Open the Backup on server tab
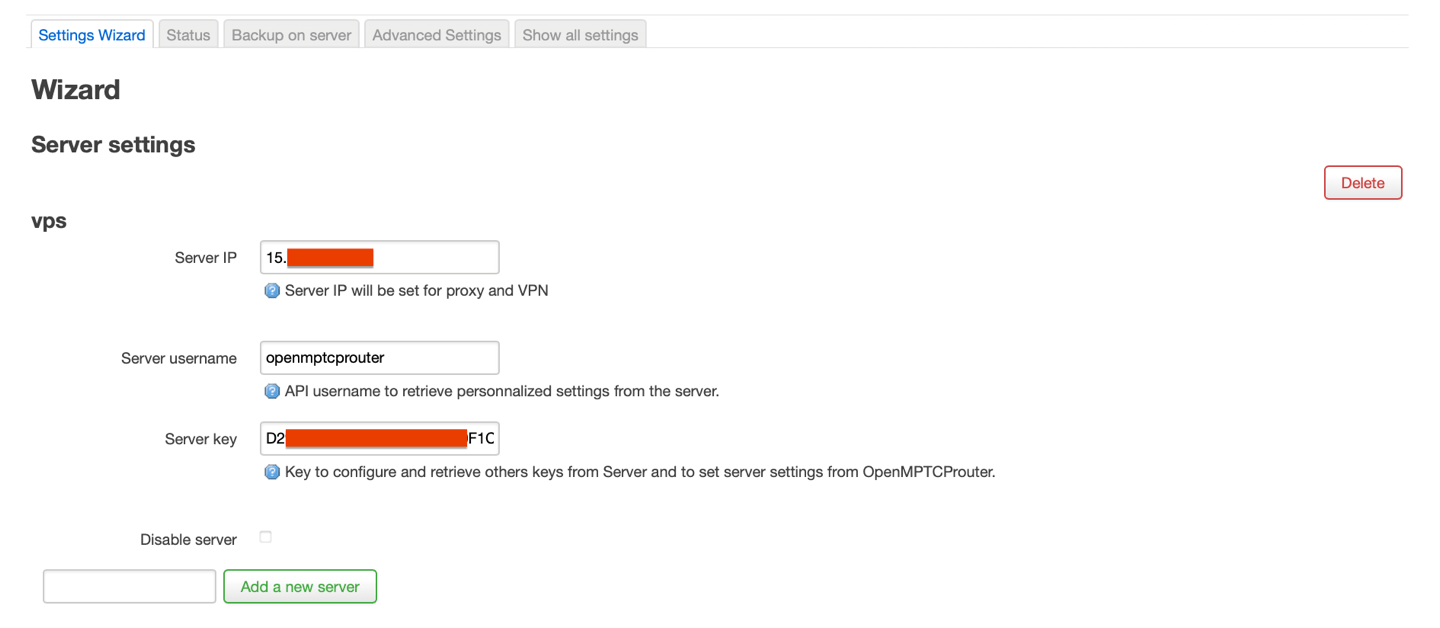This screenshot has height=628, width=1440. click(x=291, y=34)
